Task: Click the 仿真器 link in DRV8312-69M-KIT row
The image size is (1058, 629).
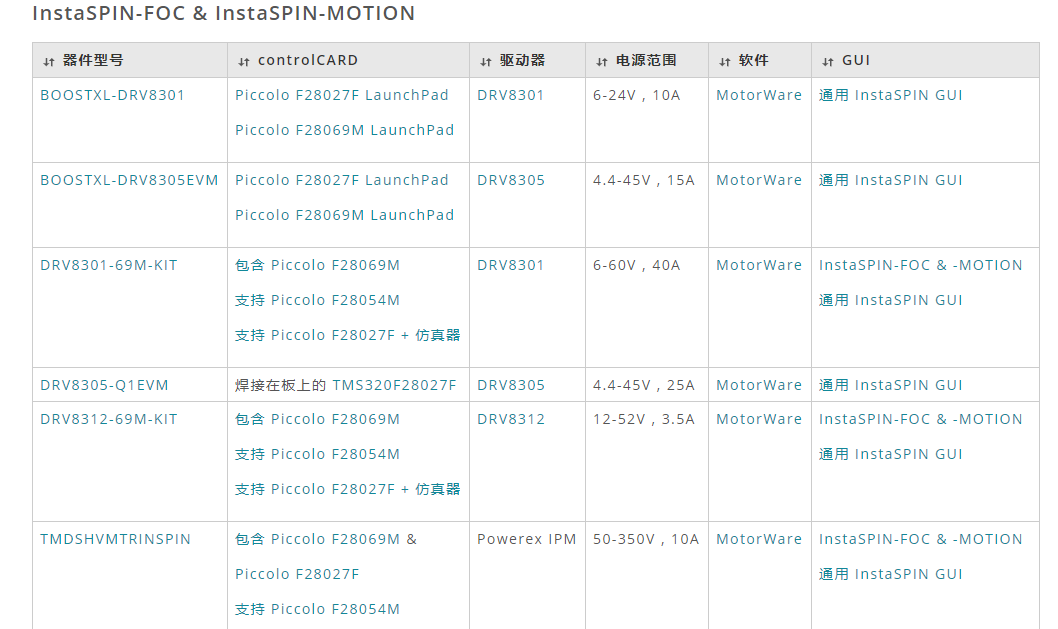Action: (x=438, y=489)
